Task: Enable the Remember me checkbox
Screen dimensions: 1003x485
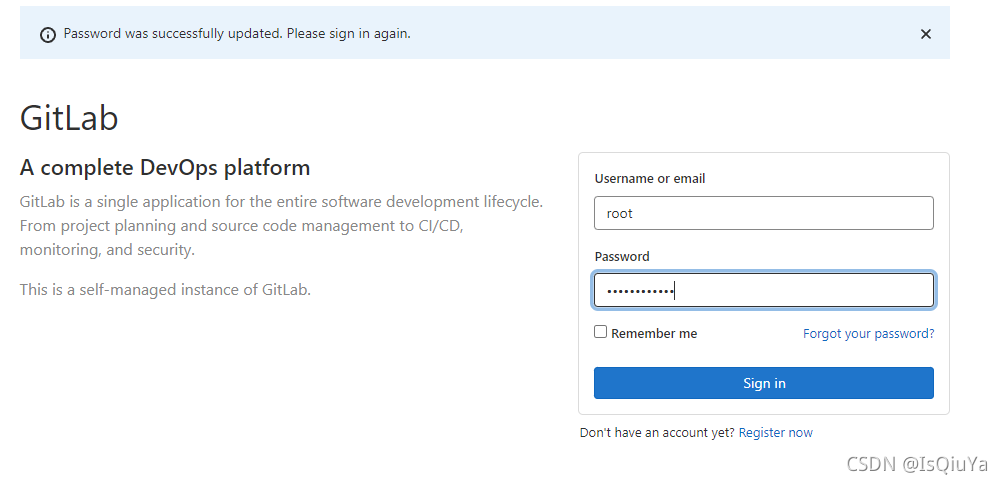Action: pos(600,331)
